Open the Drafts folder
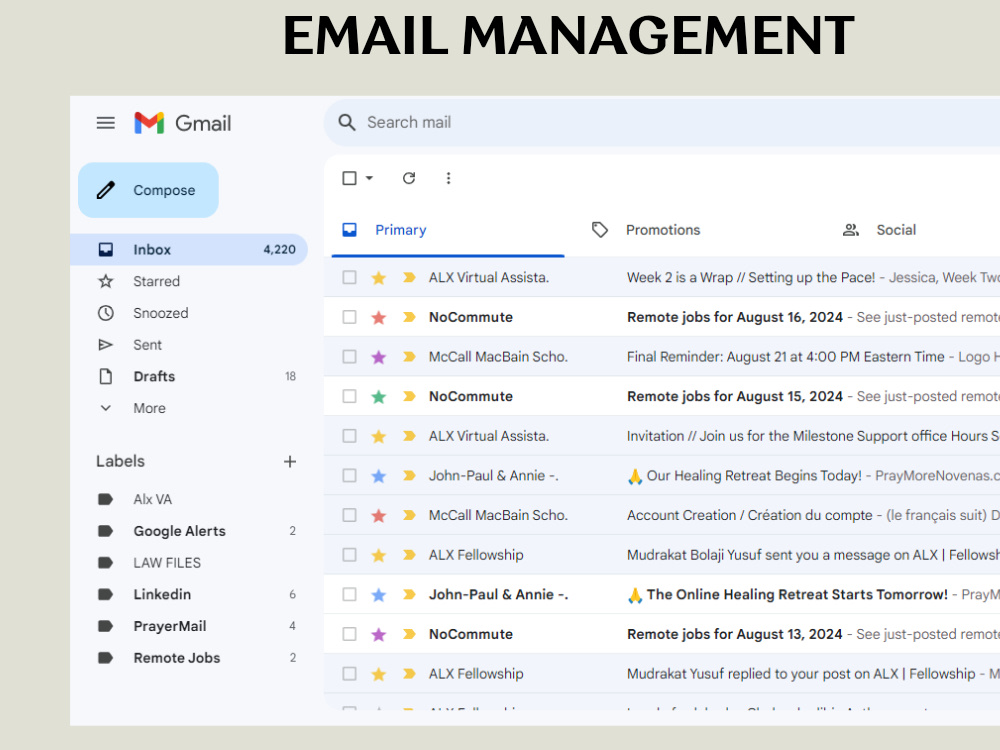The height and width of the screenshot is (750, 1000). pos(189,376)
